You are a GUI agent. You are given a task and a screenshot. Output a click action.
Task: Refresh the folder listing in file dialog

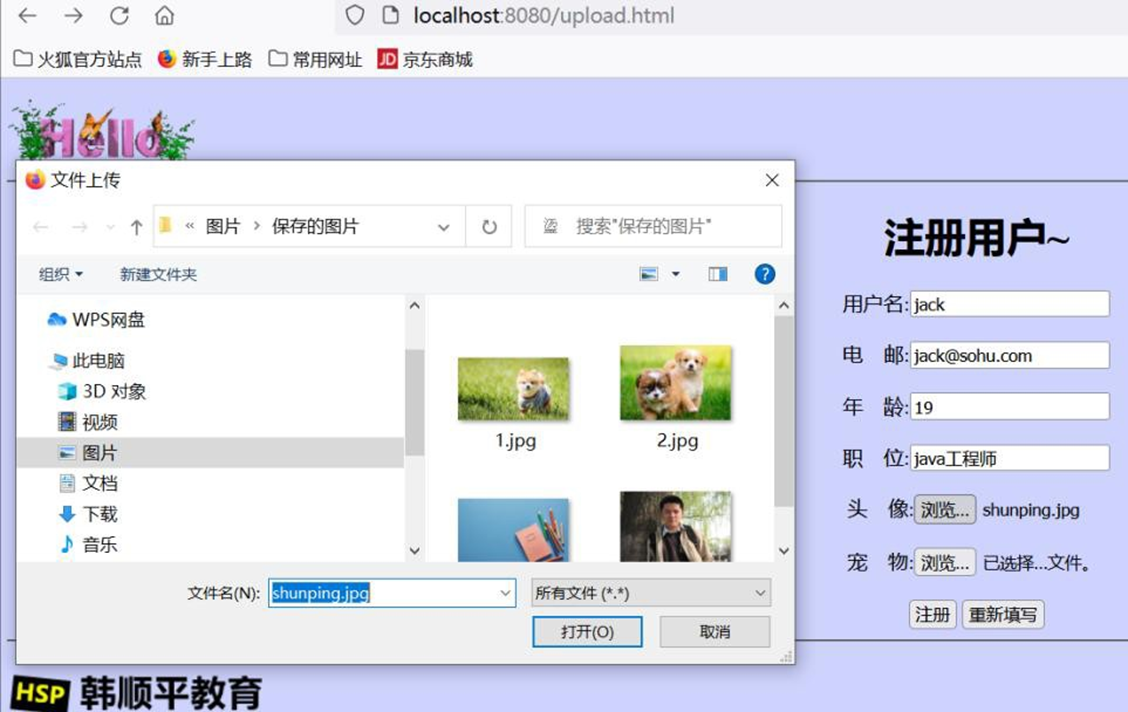point(489,227)
